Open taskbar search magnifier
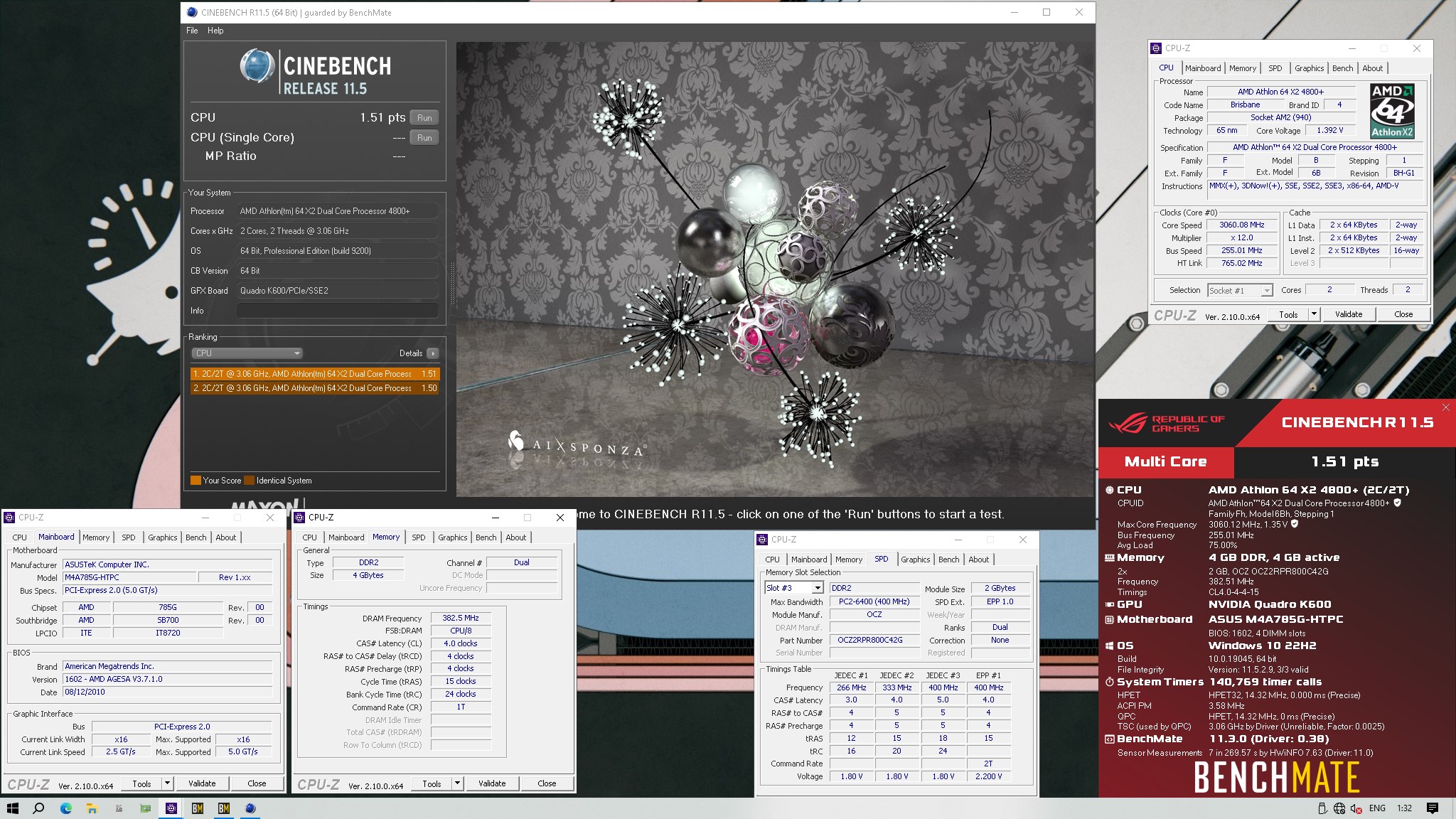The image size is (1456, 819). (x=39, y=808)
